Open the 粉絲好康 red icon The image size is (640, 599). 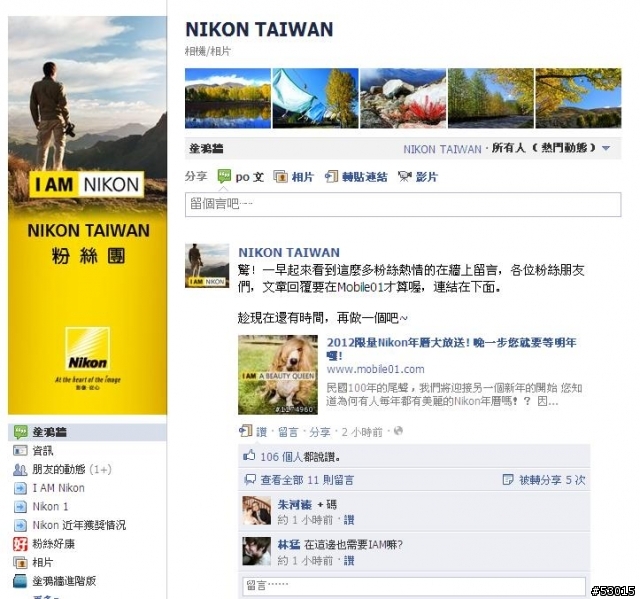pyautogui.click(x=20, y=544)
